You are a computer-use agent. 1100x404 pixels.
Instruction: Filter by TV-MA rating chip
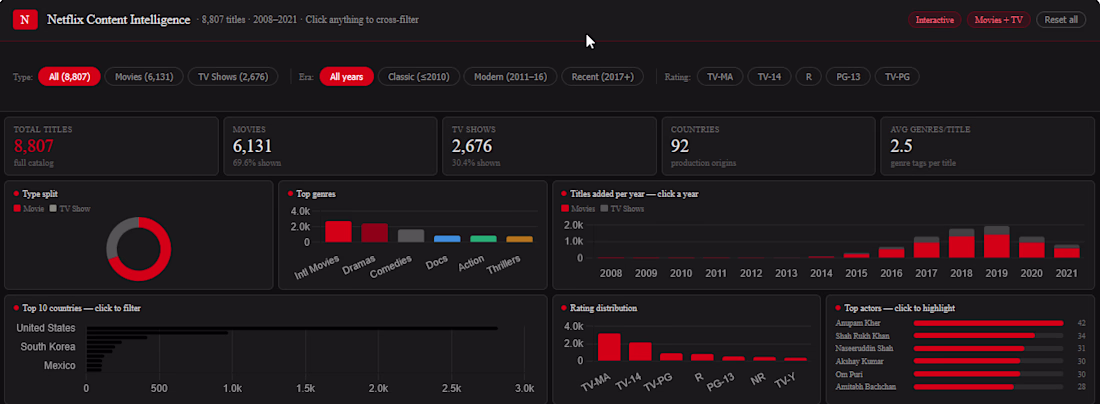tap(720, 76)
